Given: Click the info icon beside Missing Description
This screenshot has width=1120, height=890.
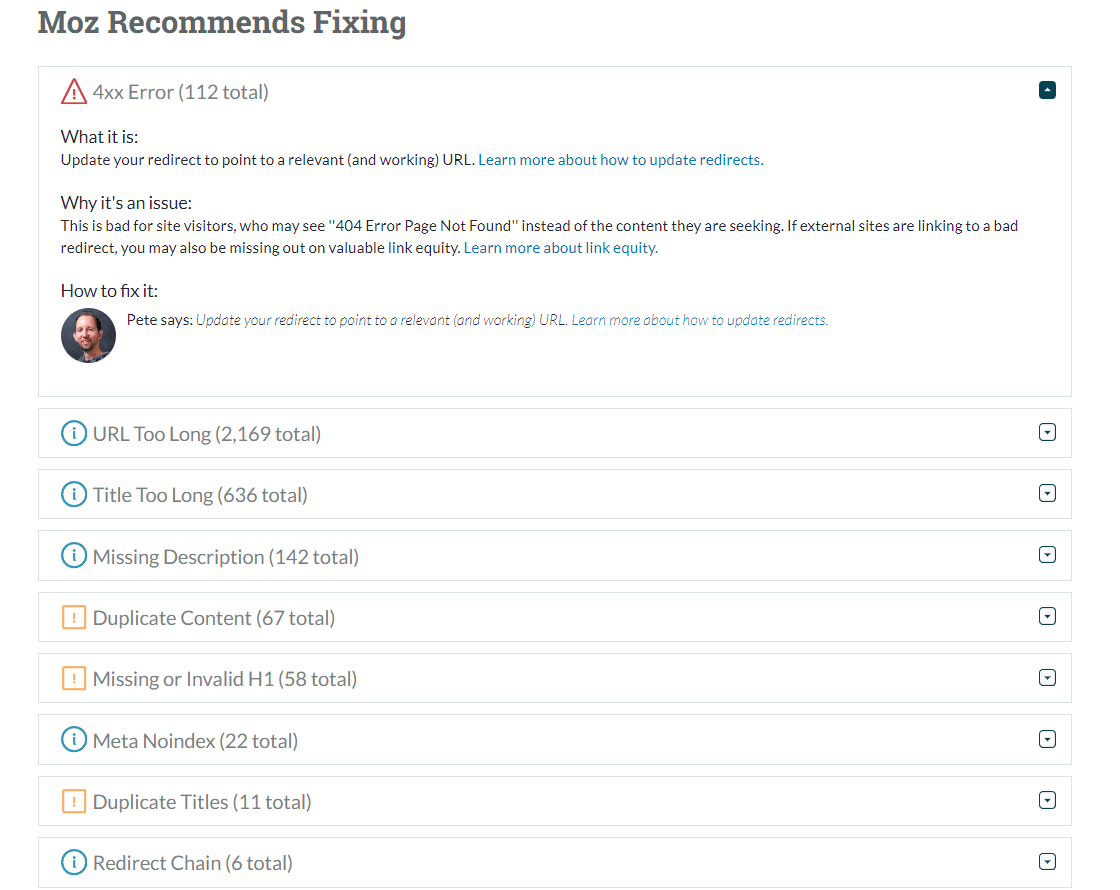Looking at the screenshot, I should 74,556.
